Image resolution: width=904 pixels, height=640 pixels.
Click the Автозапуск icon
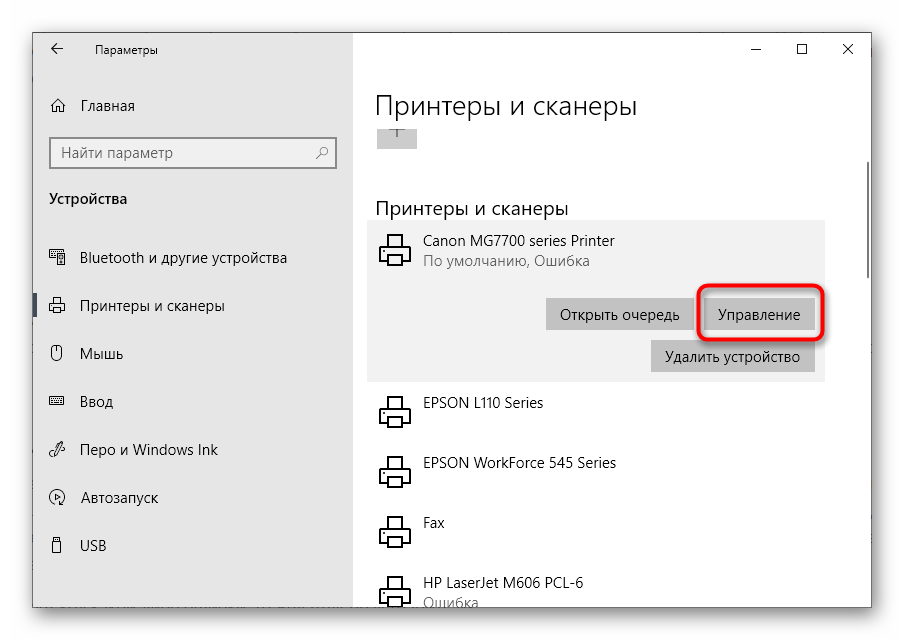point(58,498)
